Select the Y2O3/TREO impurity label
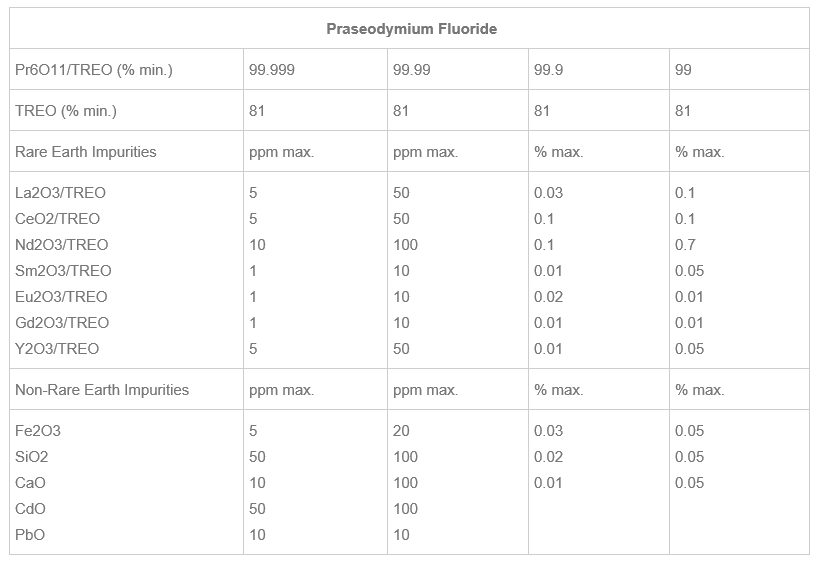Image resolution: width=821 pixels, height=565 pixels. pos(57,349)
